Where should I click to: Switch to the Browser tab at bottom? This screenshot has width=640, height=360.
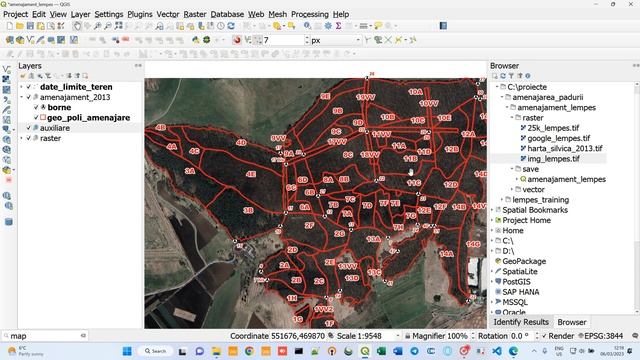572,322
